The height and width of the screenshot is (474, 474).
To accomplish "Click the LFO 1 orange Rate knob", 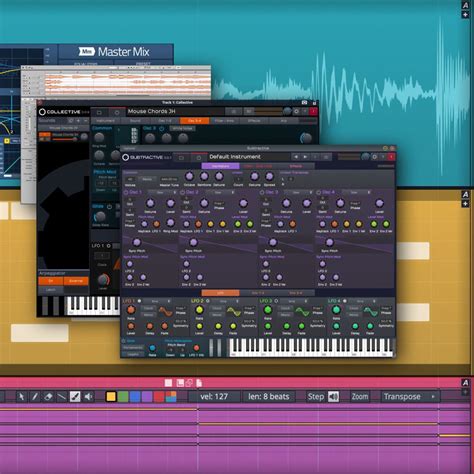I will coord(131,310).
